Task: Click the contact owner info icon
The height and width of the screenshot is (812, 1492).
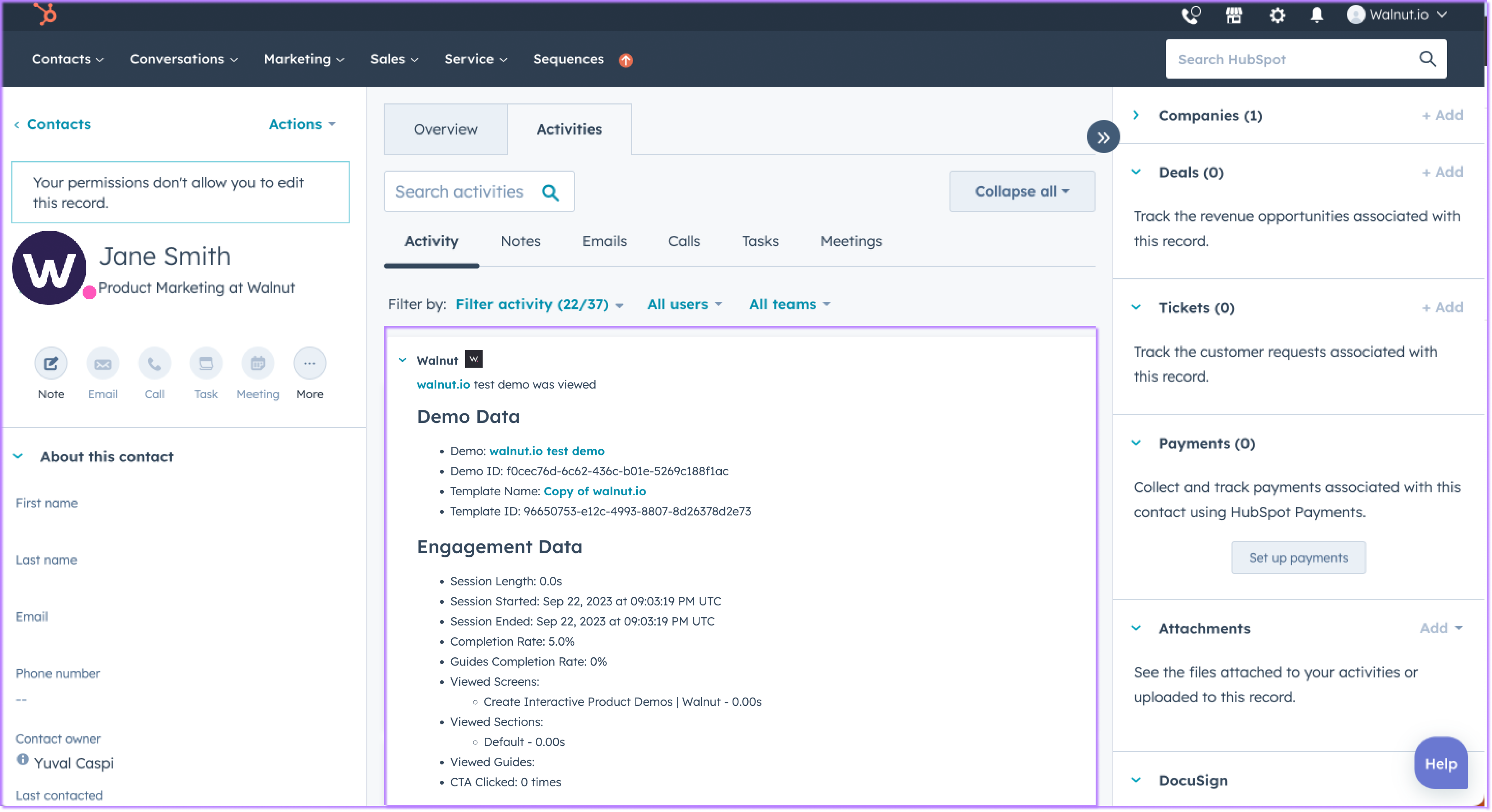Action: pos(23,759)
